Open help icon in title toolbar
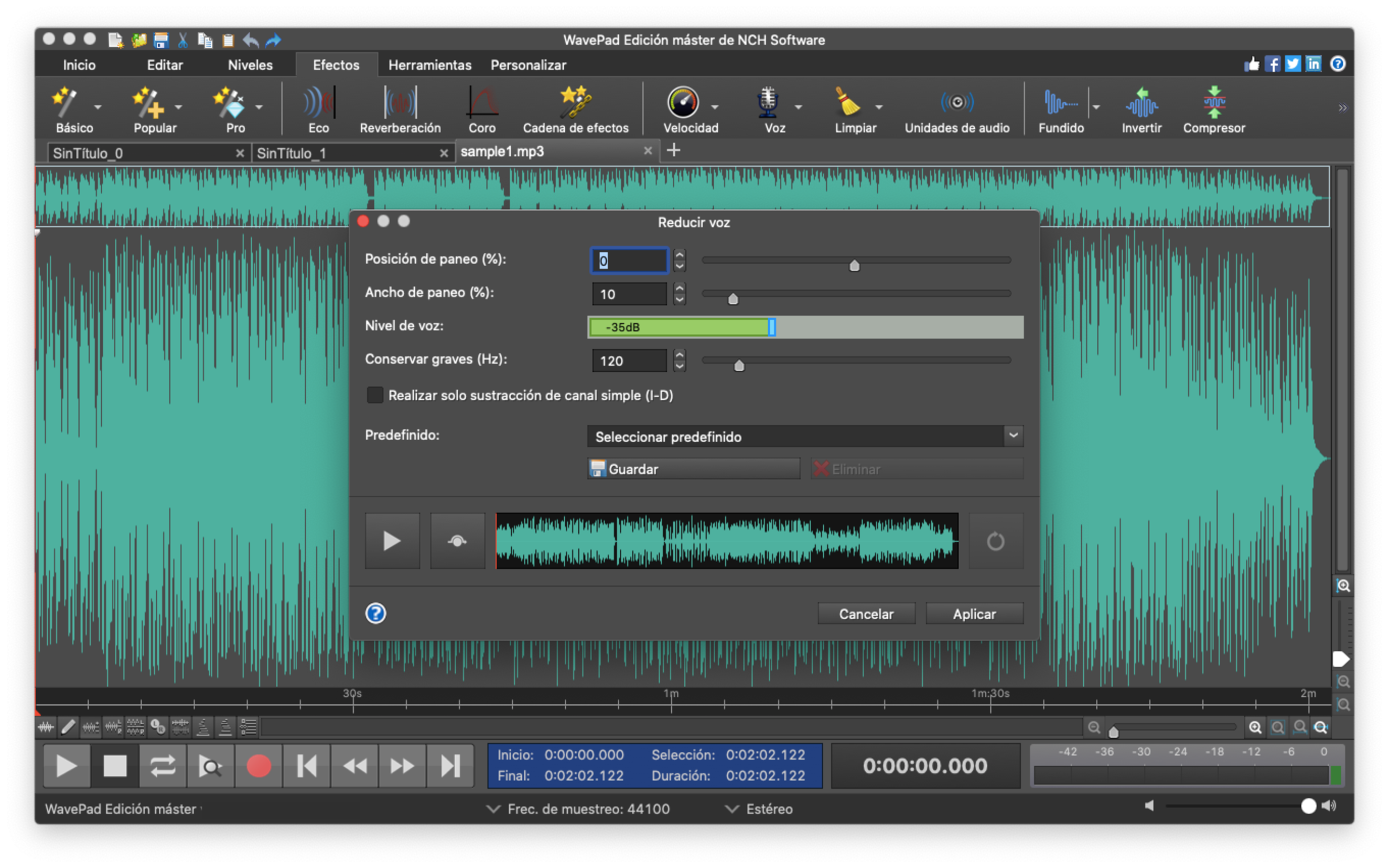 (1337, 64)
